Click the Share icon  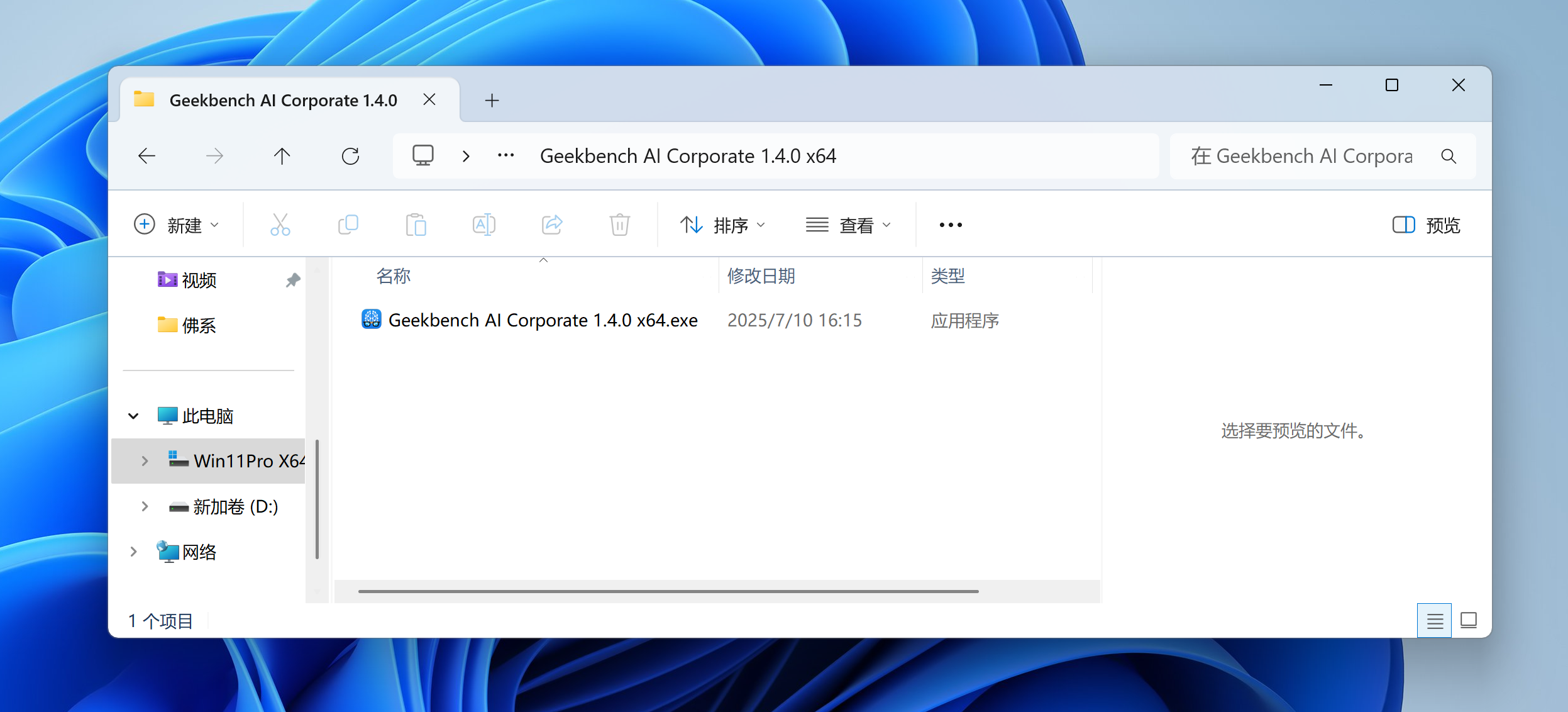point(551,225)
